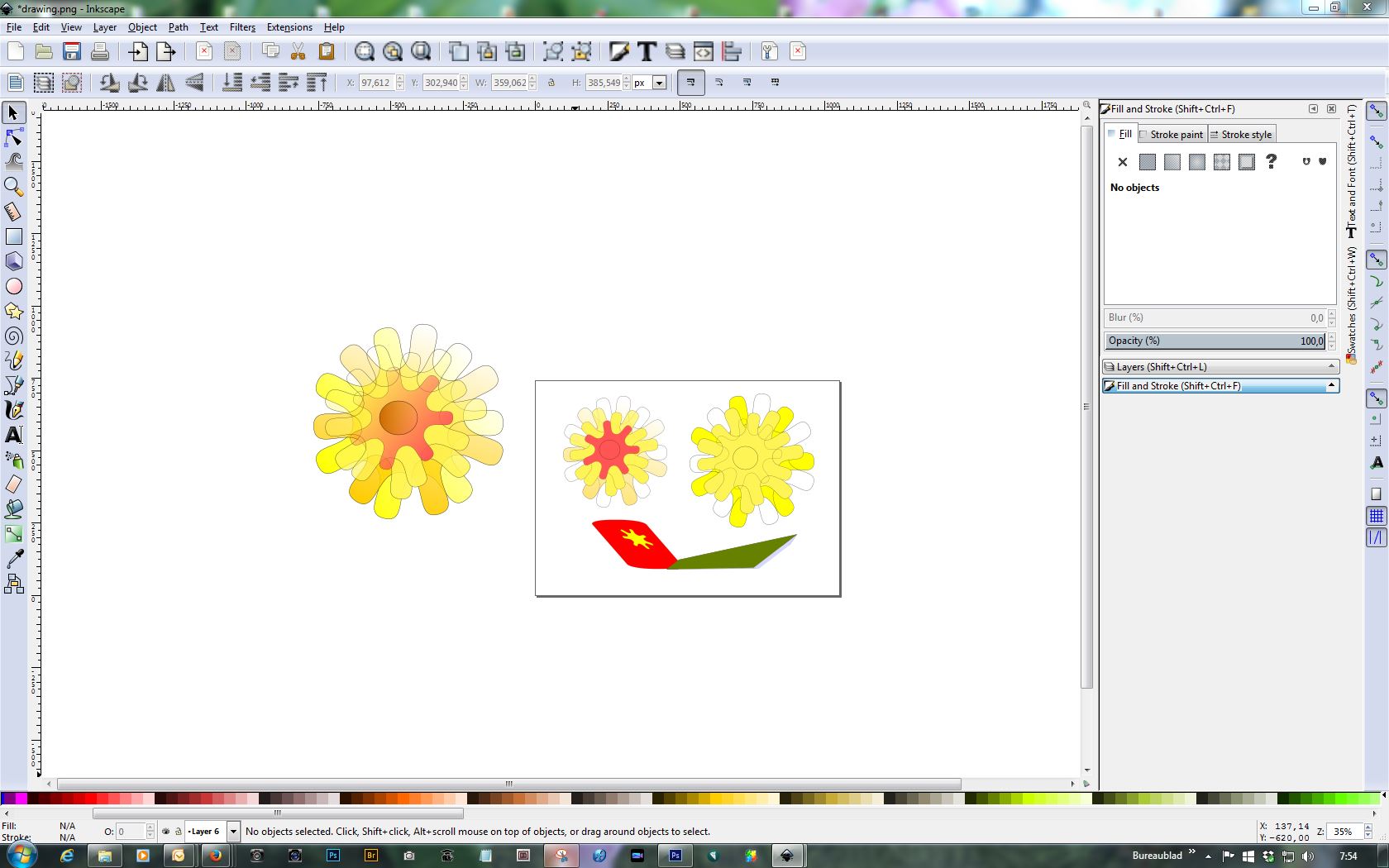Open Swatches (Shift+Ctrl+W) side tab
Image resolution: width=1389 pixels, height=868 pixels.
(x=1352, y=304)
